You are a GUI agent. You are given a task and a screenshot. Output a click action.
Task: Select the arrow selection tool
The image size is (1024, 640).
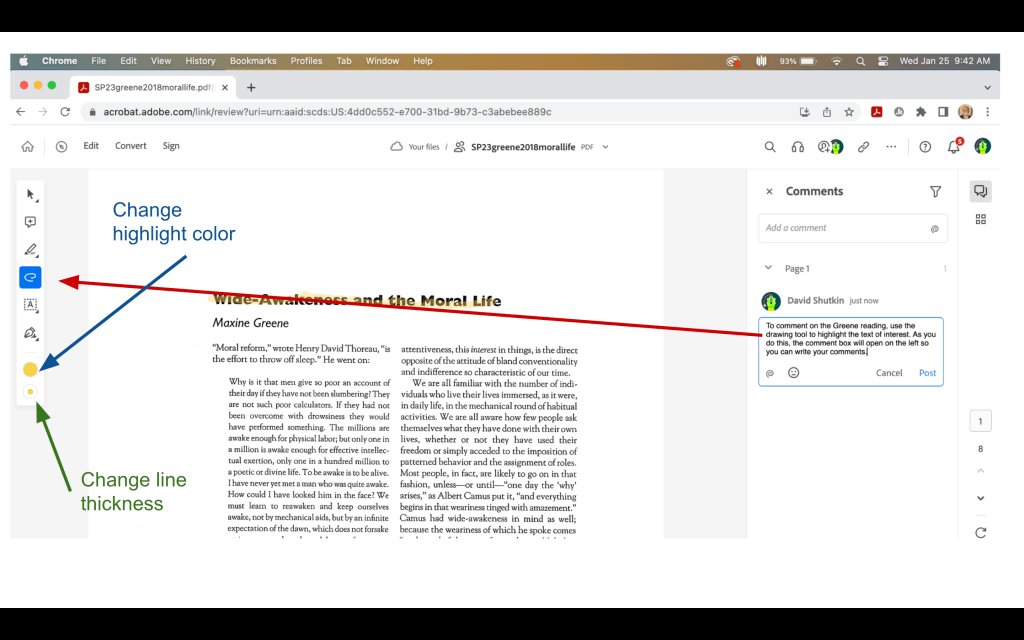pyautogui.click(x=30, y=194)
